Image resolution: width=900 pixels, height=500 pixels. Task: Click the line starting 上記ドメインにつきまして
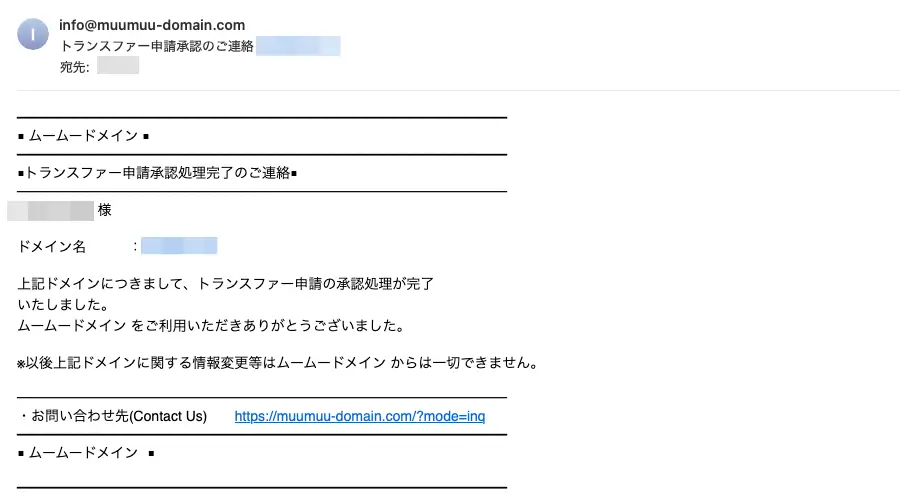click(x=226, y=284)
